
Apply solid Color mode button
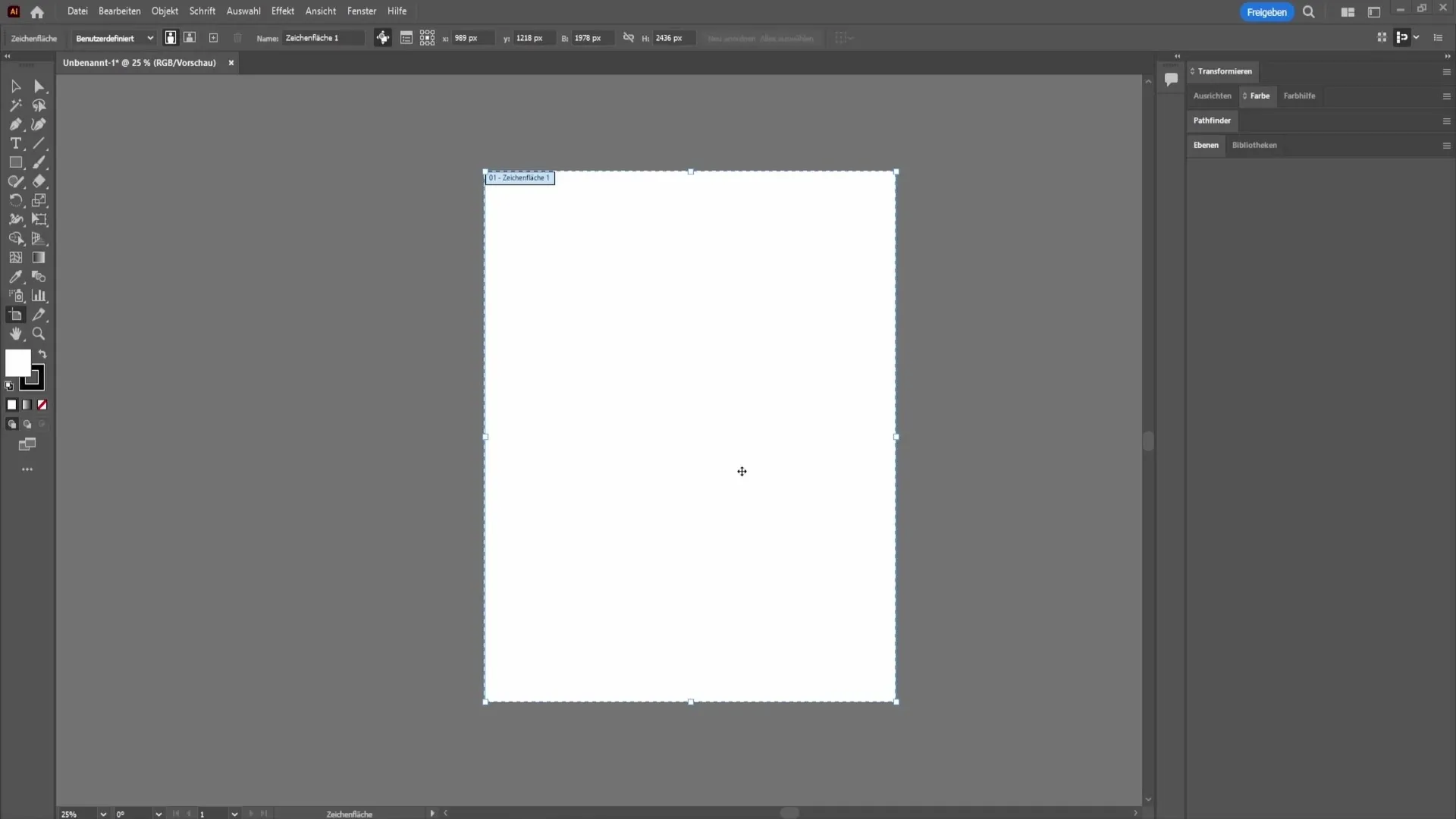tap(11, 405)
